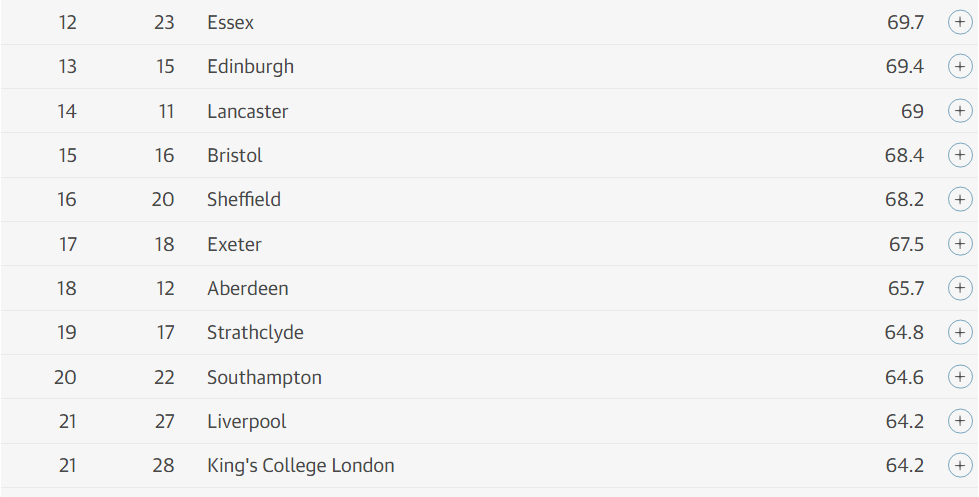Open the Liverpool row plus icon
Screen dimensions: 979x497
point(960,421)
